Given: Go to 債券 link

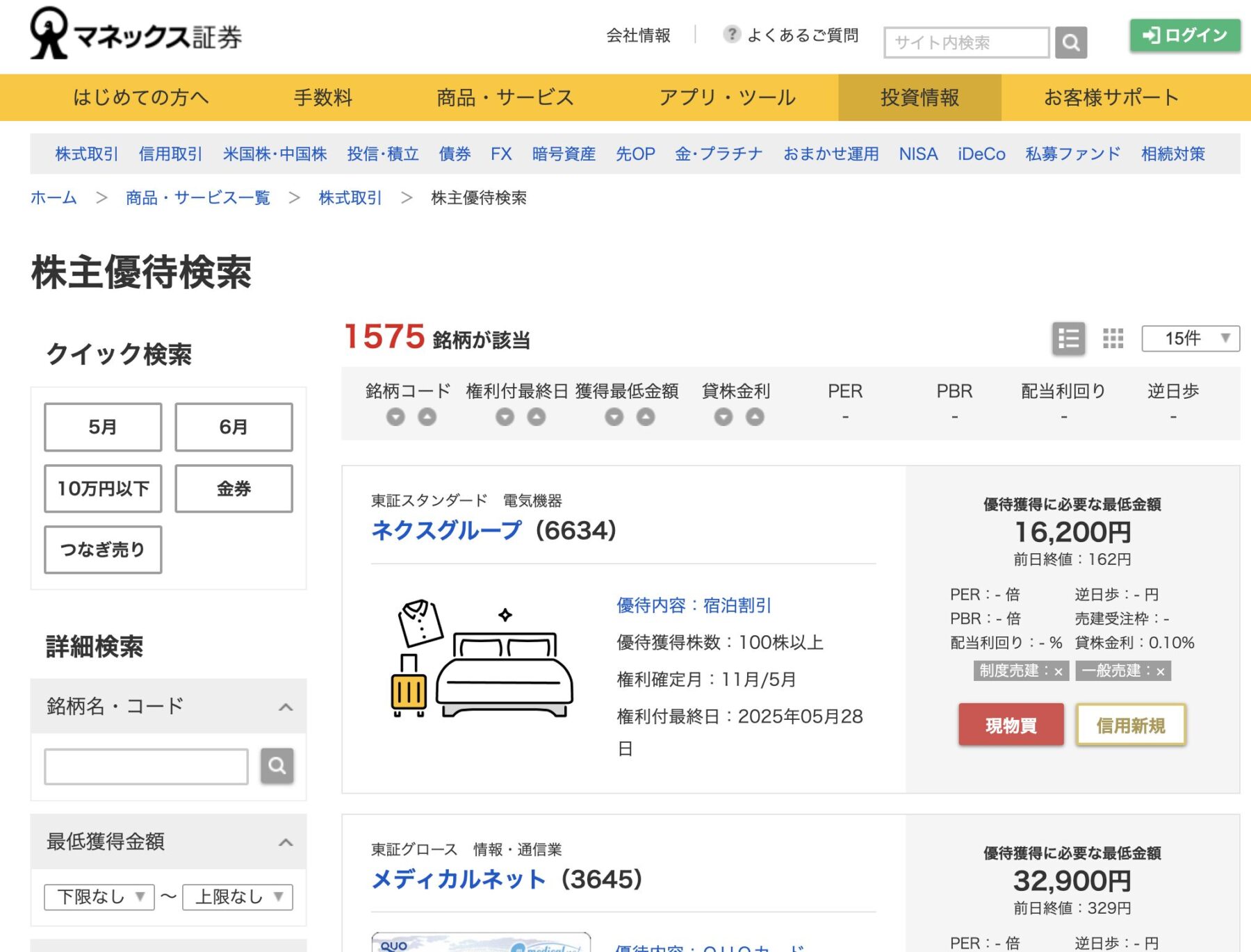Looking at the screenshot, I should click(455, 154).
